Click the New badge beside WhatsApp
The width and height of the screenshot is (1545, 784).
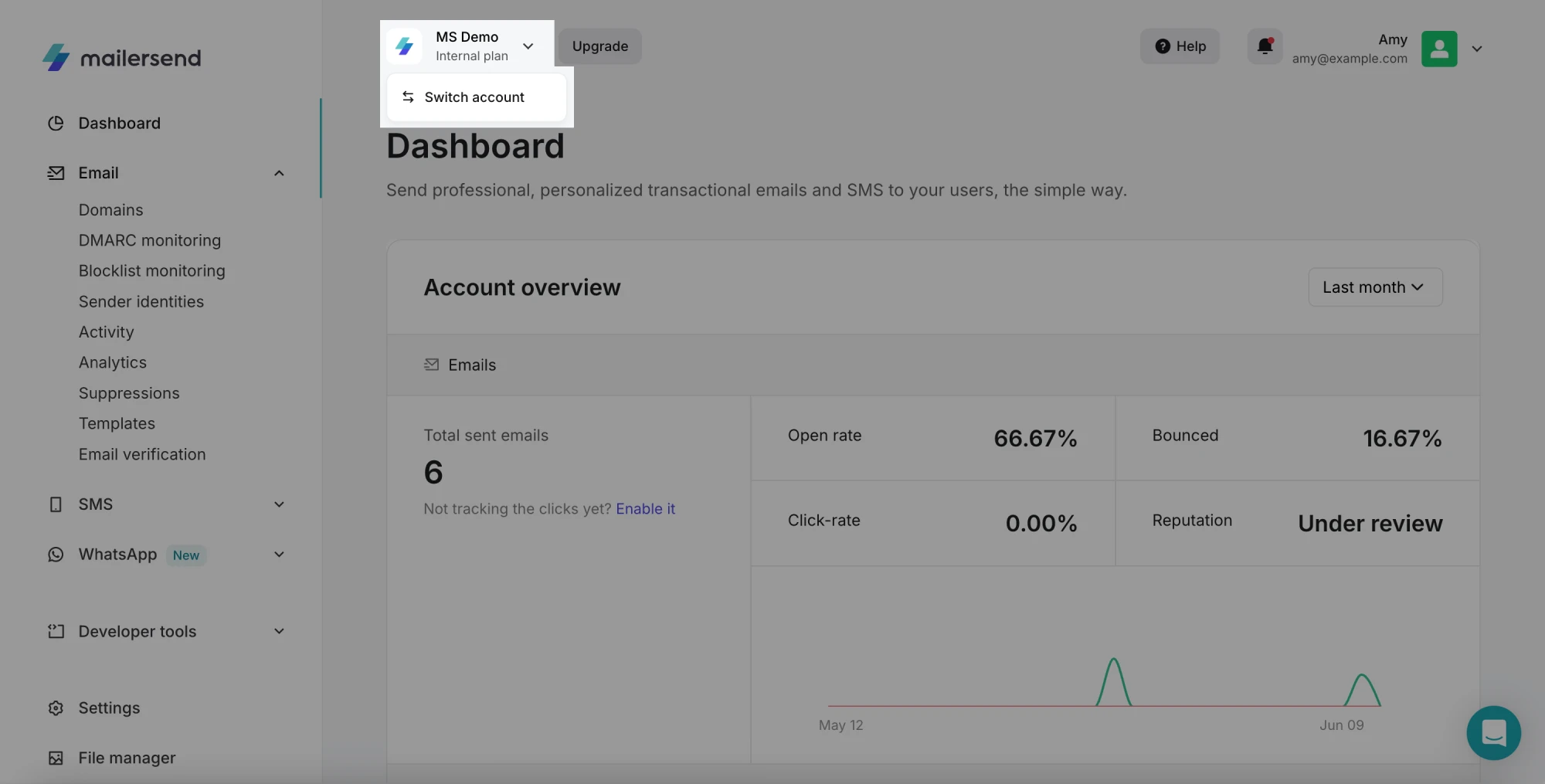(185, 555)
